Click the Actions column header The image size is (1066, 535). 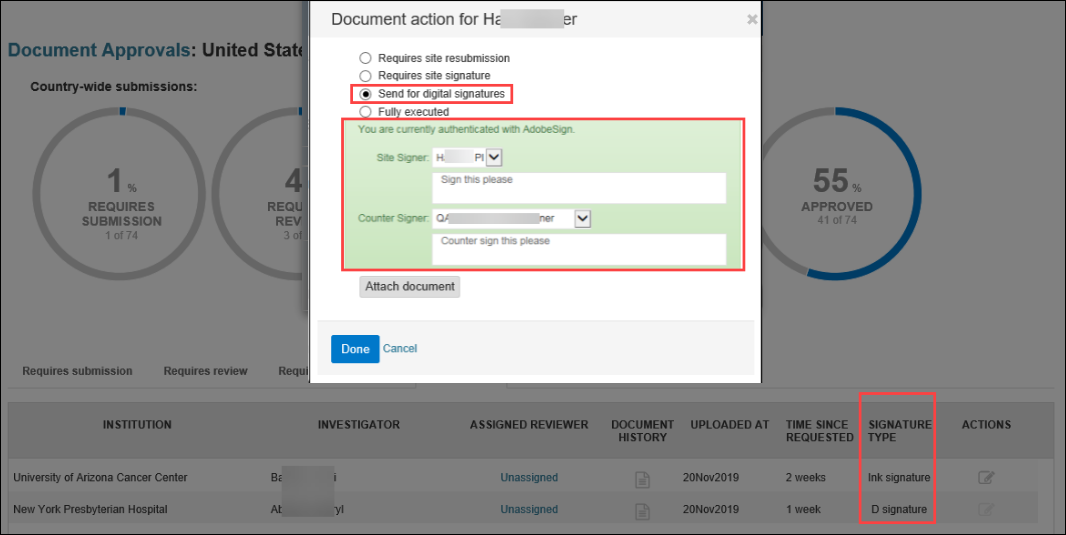pyautogui.click(x=986, y=425)
